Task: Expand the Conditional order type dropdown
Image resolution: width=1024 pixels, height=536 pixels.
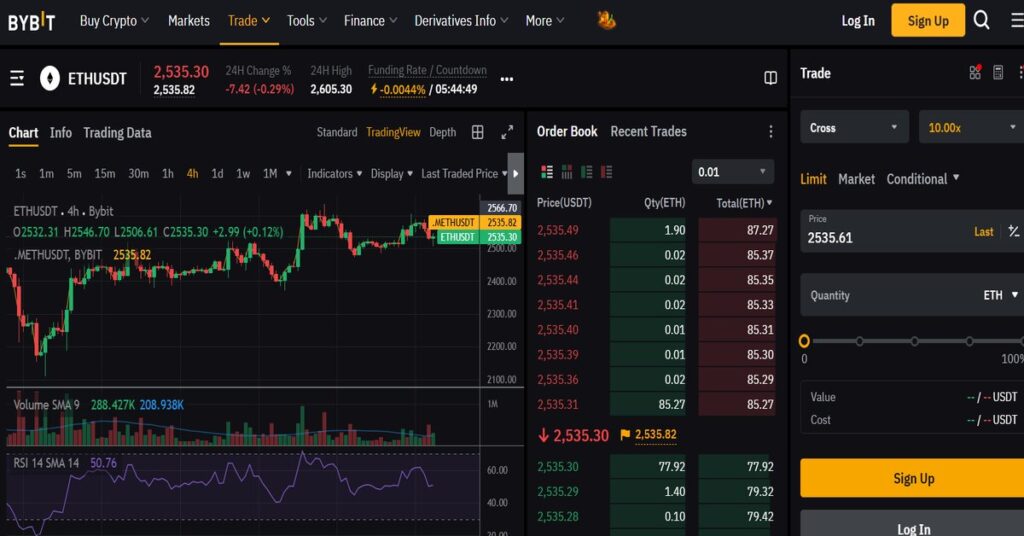Action: pyautogui.click(x=922, y=179)
